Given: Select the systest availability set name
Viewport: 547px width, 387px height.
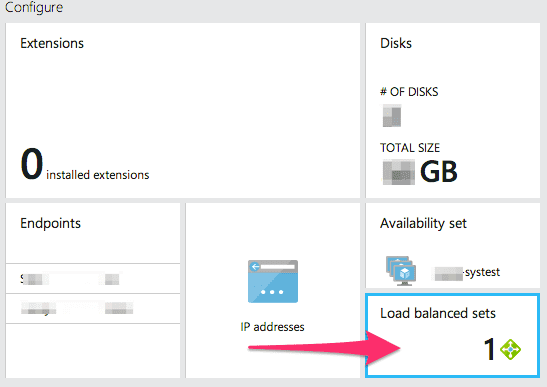Looking at the screenshot, I should pyautogui.click(x=466, y=272).
